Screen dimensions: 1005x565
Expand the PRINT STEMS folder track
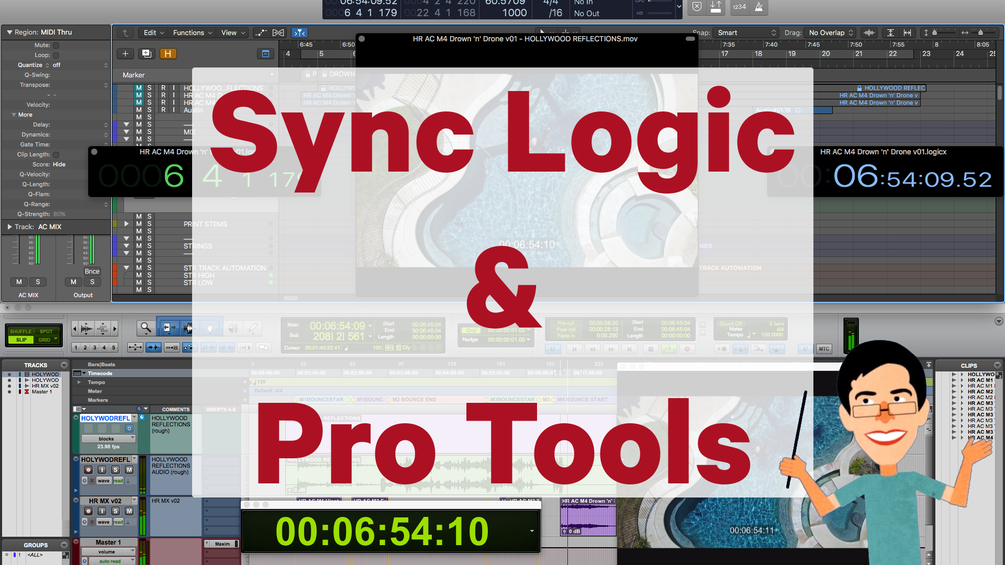pos(126,224)
